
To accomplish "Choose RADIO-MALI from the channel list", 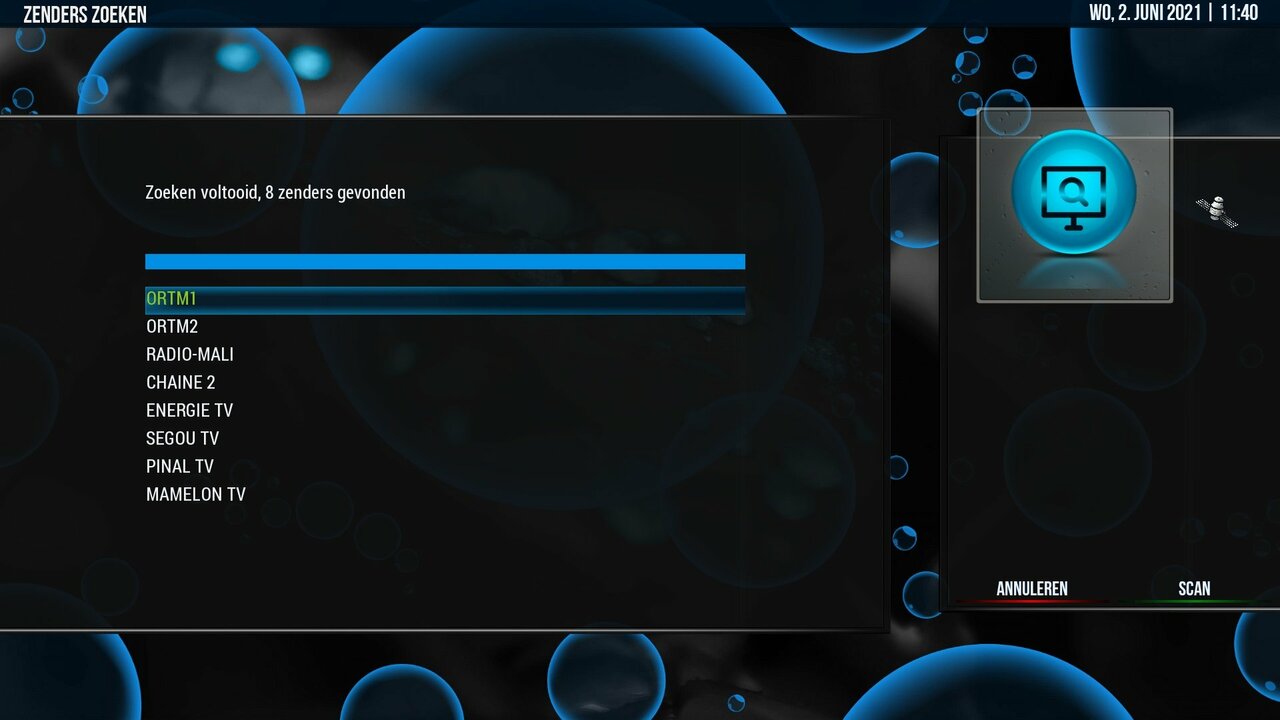I will click(190, 354).
